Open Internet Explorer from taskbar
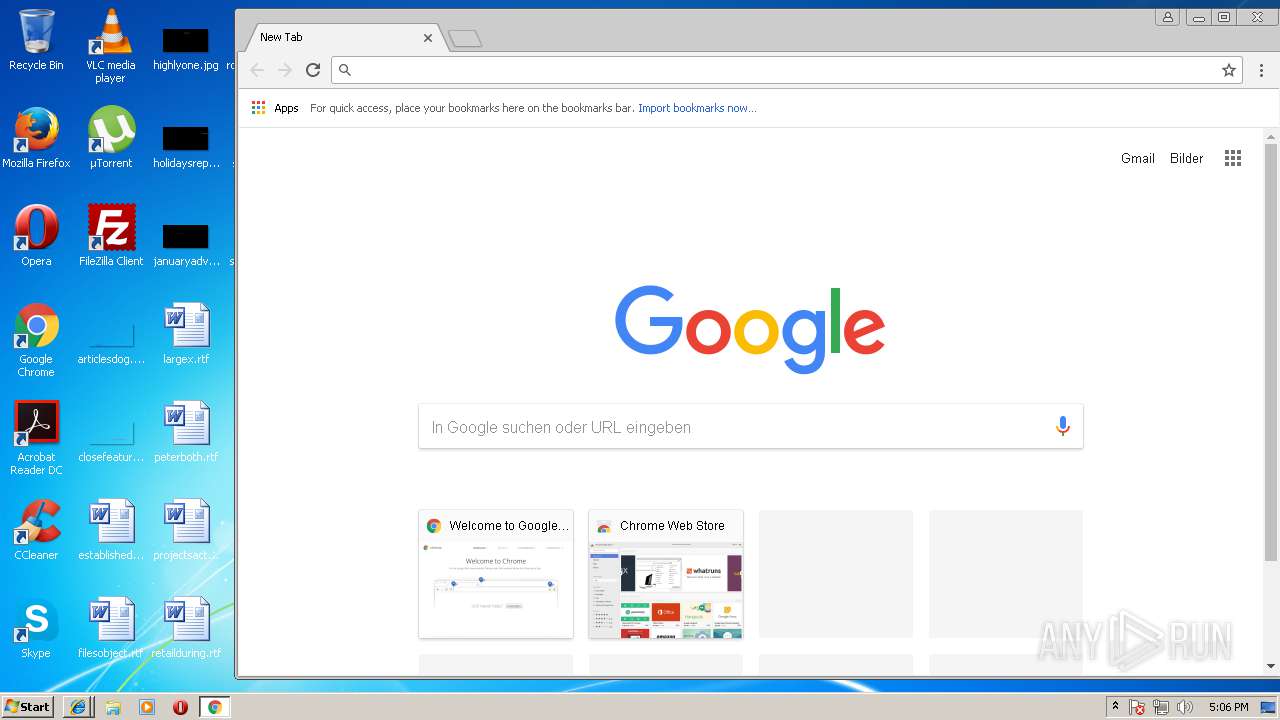Screen dimensions: 1280x720 click(78, 707)
